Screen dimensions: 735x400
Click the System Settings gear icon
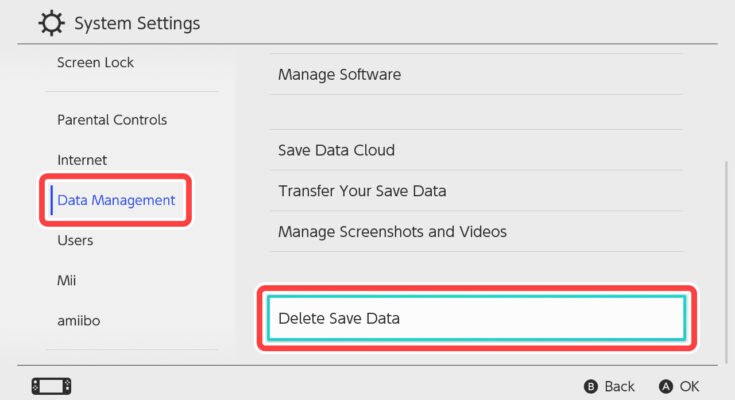pos(51,22)
